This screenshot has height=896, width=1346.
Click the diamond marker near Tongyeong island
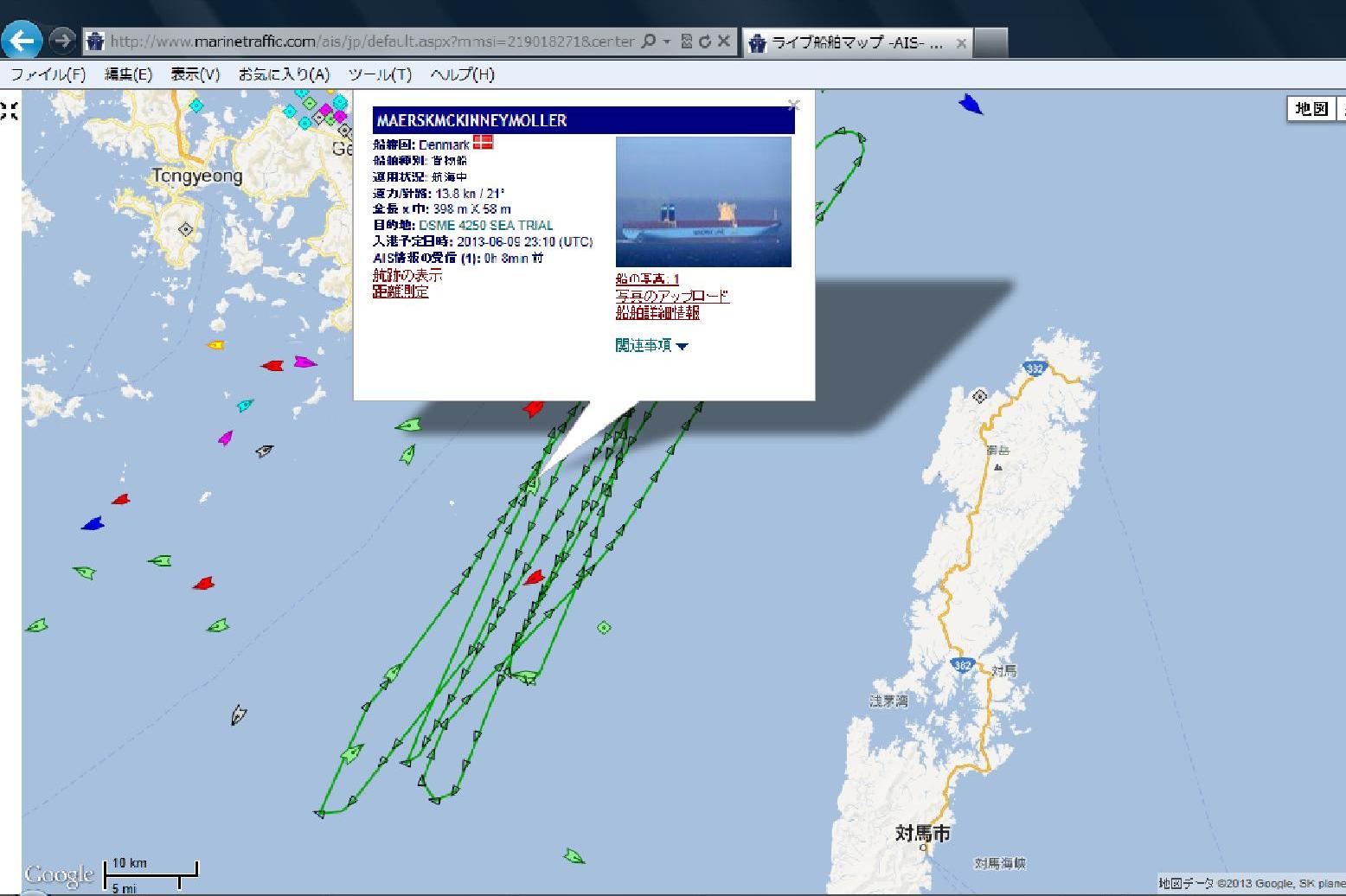click(184, 229)
